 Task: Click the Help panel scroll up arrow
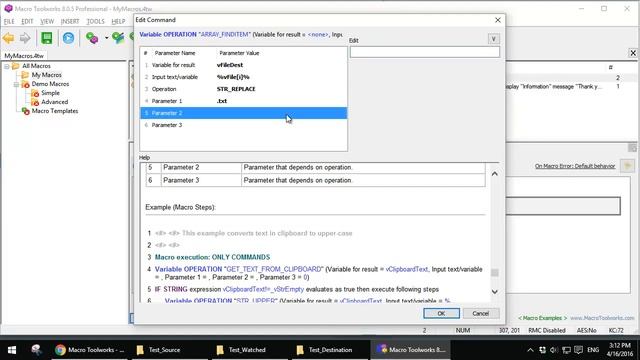click(x=495, y=174)
